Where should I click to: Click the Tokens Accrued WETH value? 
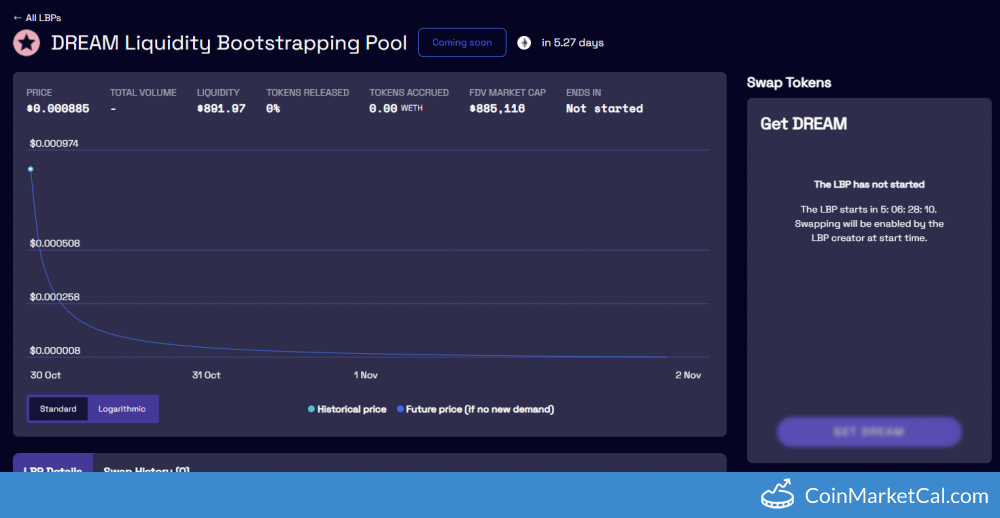[395, 109]
